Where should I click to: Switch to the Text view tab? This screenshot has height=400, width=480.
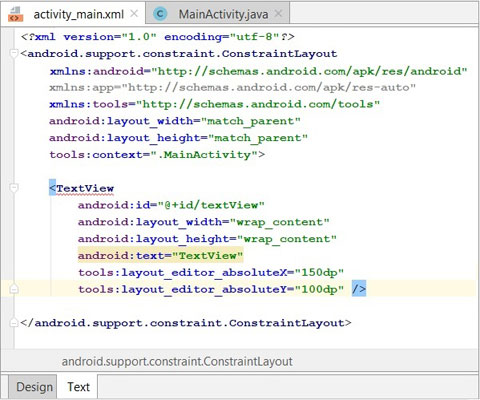pos(78,387)
